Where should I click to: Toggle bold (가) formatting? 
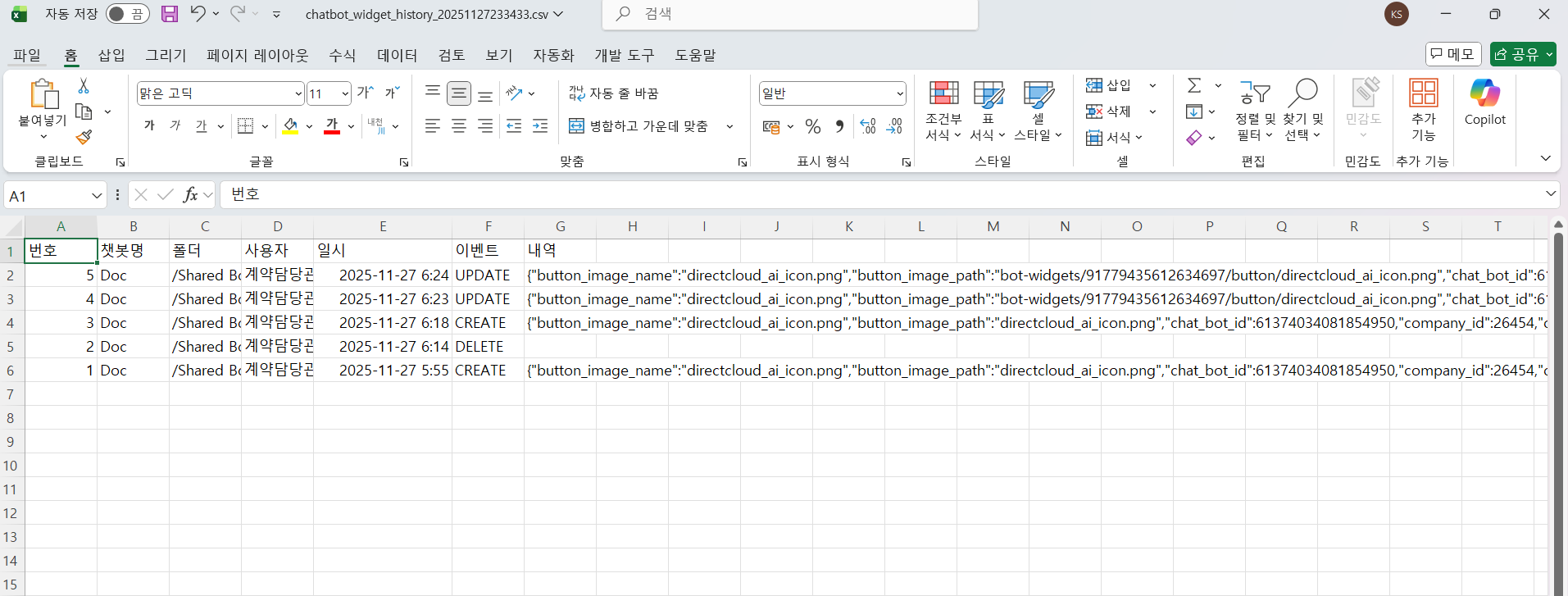click(149, 126)
